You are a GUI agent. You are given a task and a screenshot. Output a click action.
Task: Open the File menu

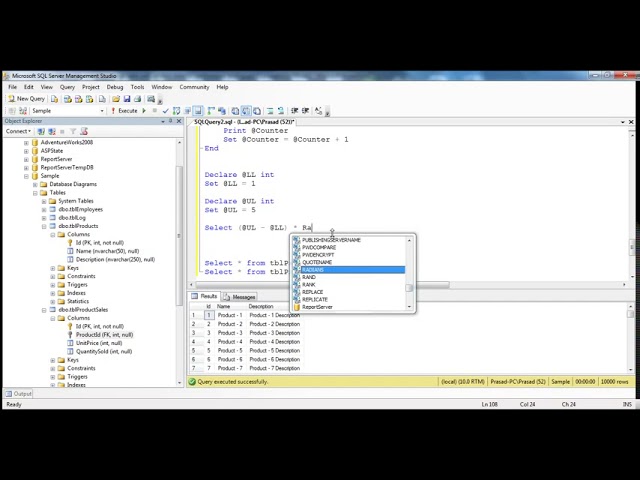click(x=13, y=87)
